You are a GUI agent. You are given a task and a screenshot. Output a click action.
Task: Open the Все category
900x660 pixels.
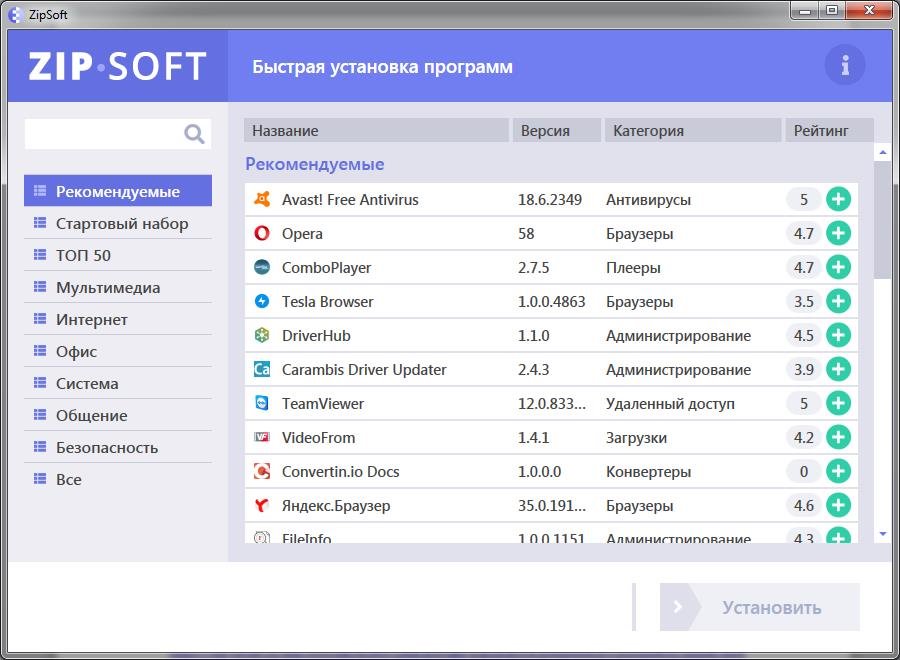[x=118, y=479]
